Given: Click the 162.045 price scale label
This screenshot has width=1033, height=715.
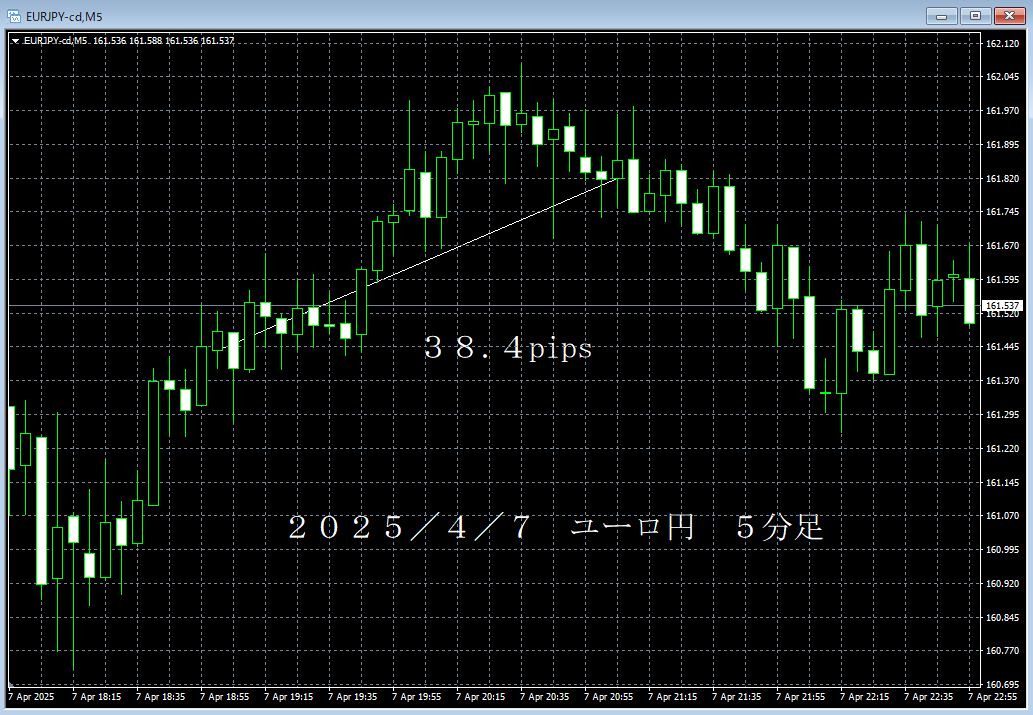Looking at the screenshot, I should click(x=1002, y=76).
